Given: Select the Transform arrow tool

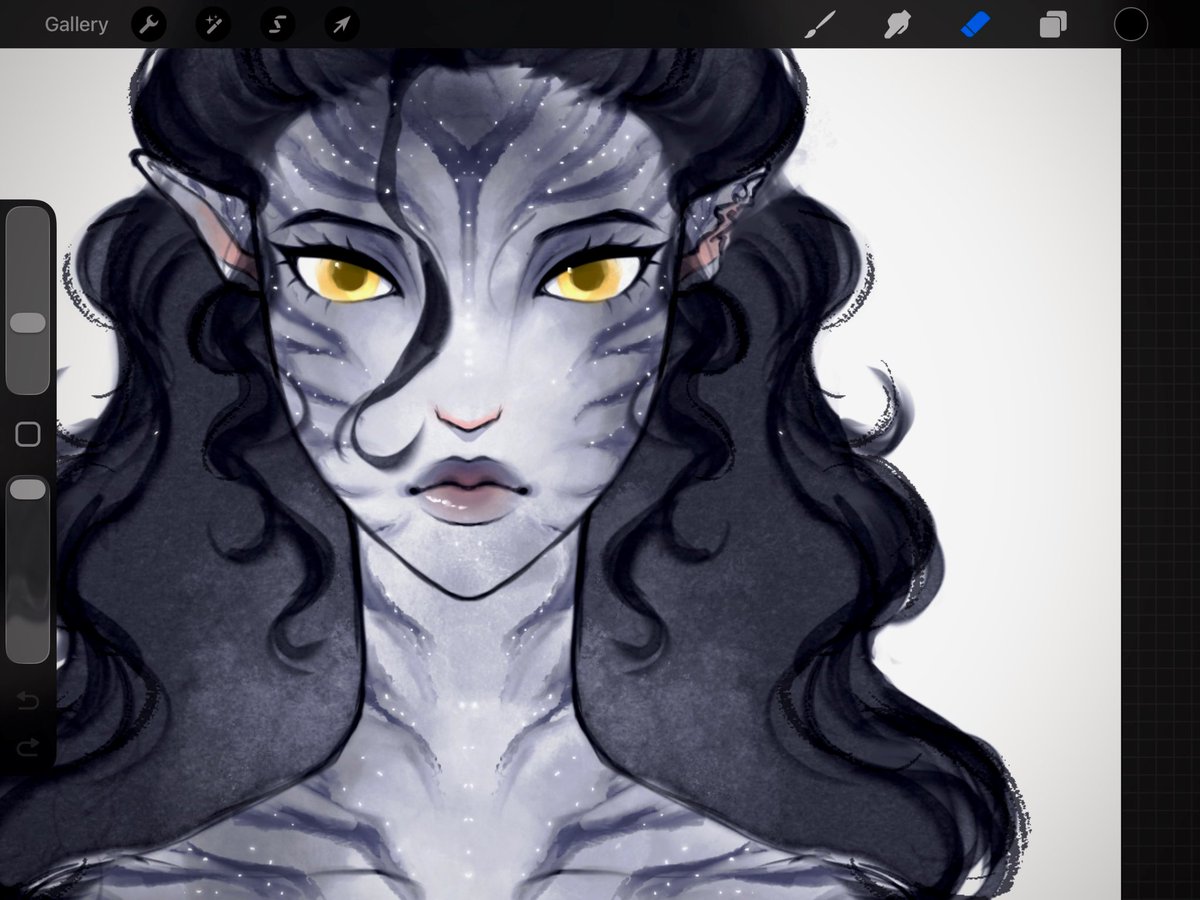Looking at the screenshot, I should (340, 23).
